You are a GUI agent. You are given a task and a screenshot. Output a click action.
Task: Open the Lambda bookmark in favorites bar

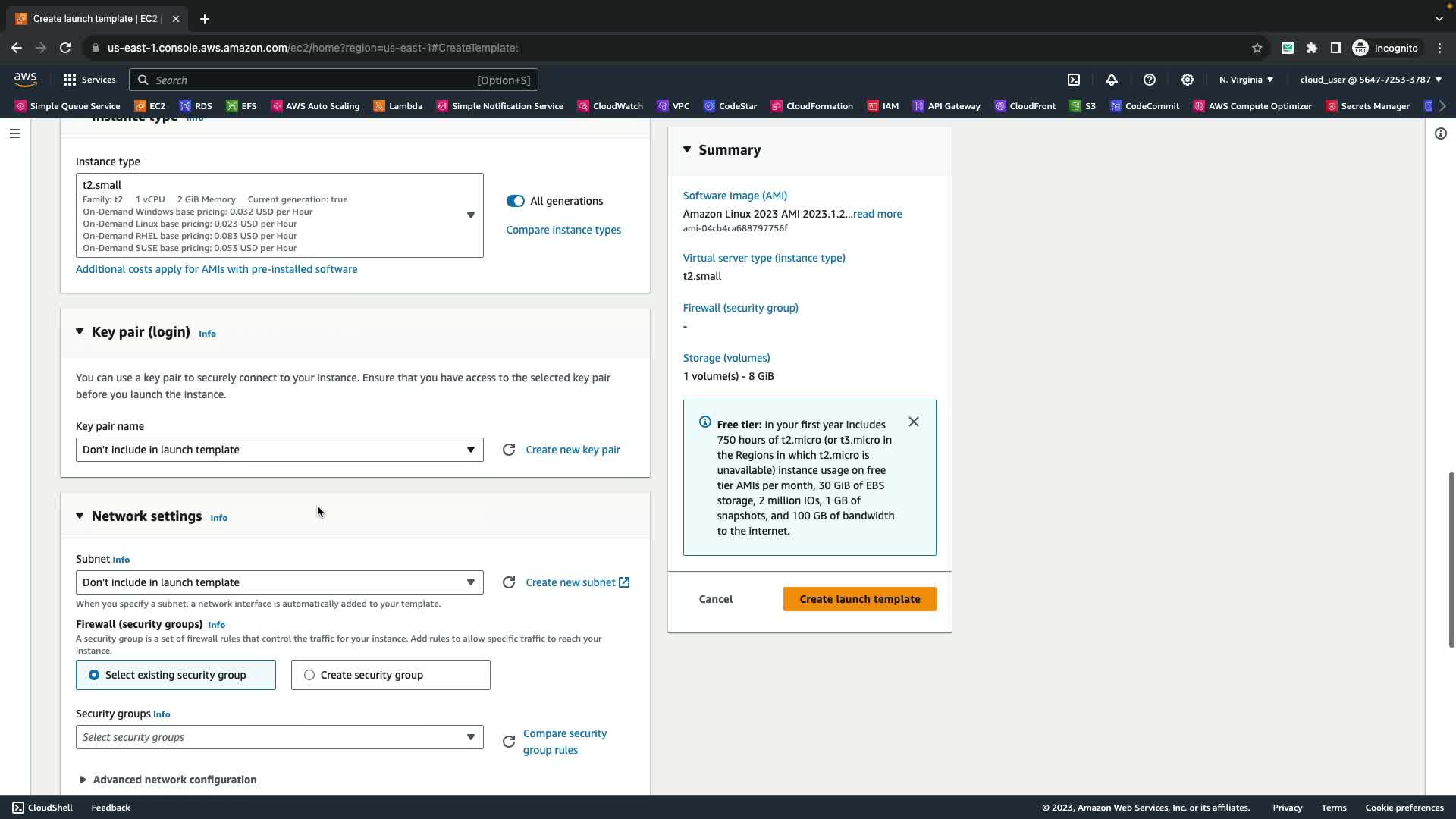pyautogui.click(x=398, y=106)
